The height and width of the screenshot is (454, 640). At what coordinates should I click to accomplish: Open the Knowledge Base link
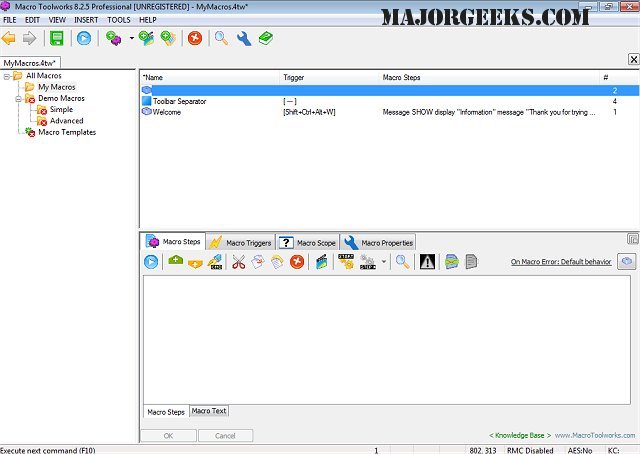520,435
